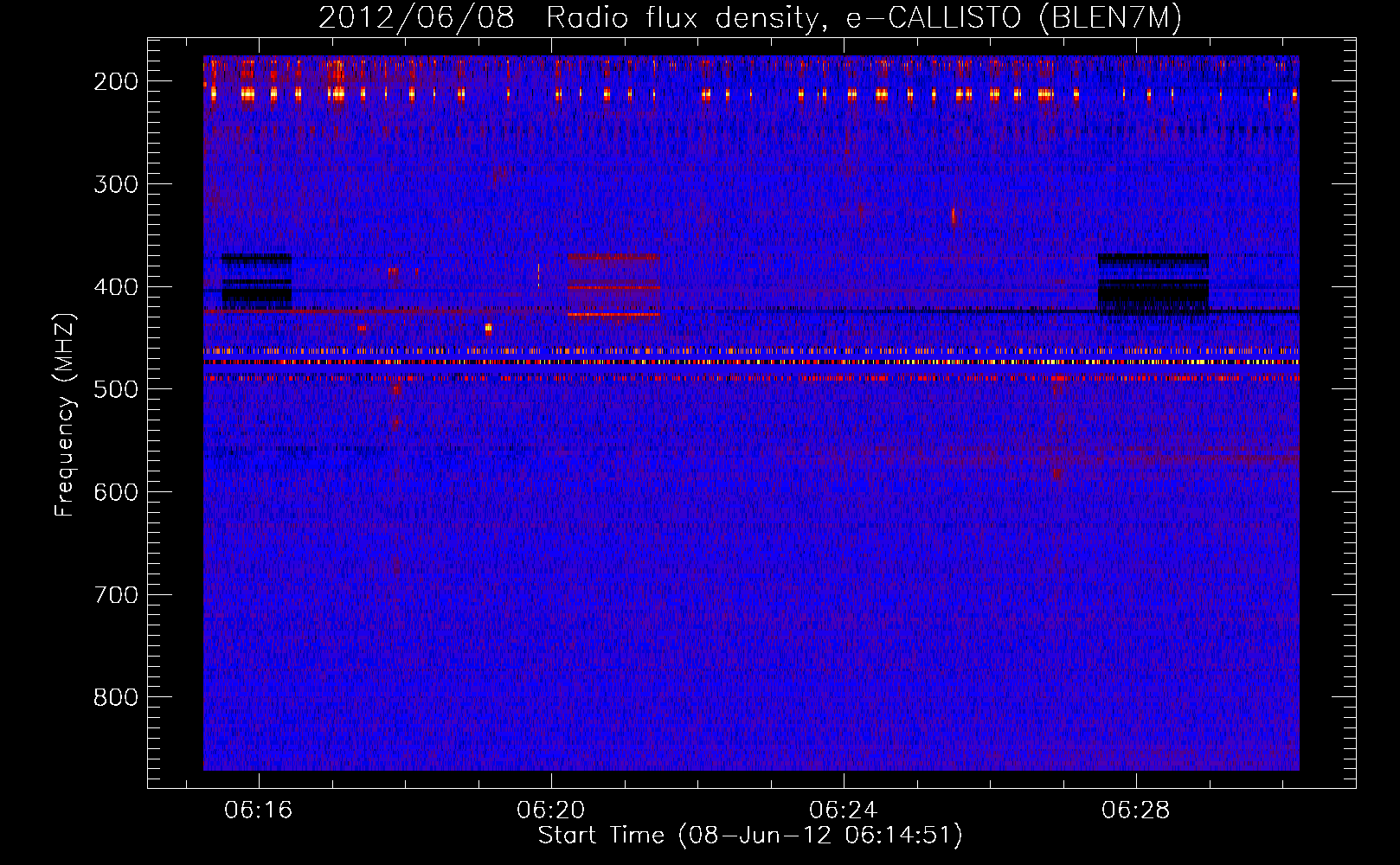
Task: Click the dark block near 06:16 at 400 MHz
Action: coord(257,280)
